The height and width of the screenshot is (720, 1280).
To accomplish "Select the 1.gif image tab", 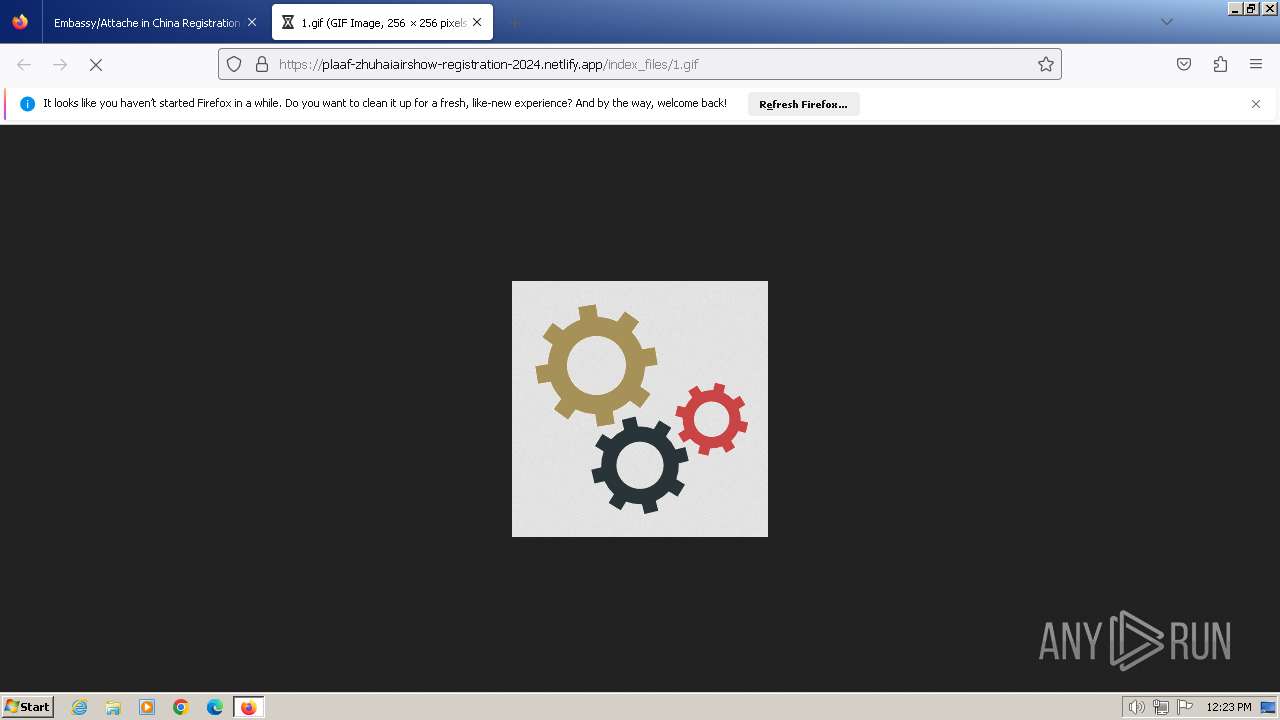I will (x=383, y=22).
